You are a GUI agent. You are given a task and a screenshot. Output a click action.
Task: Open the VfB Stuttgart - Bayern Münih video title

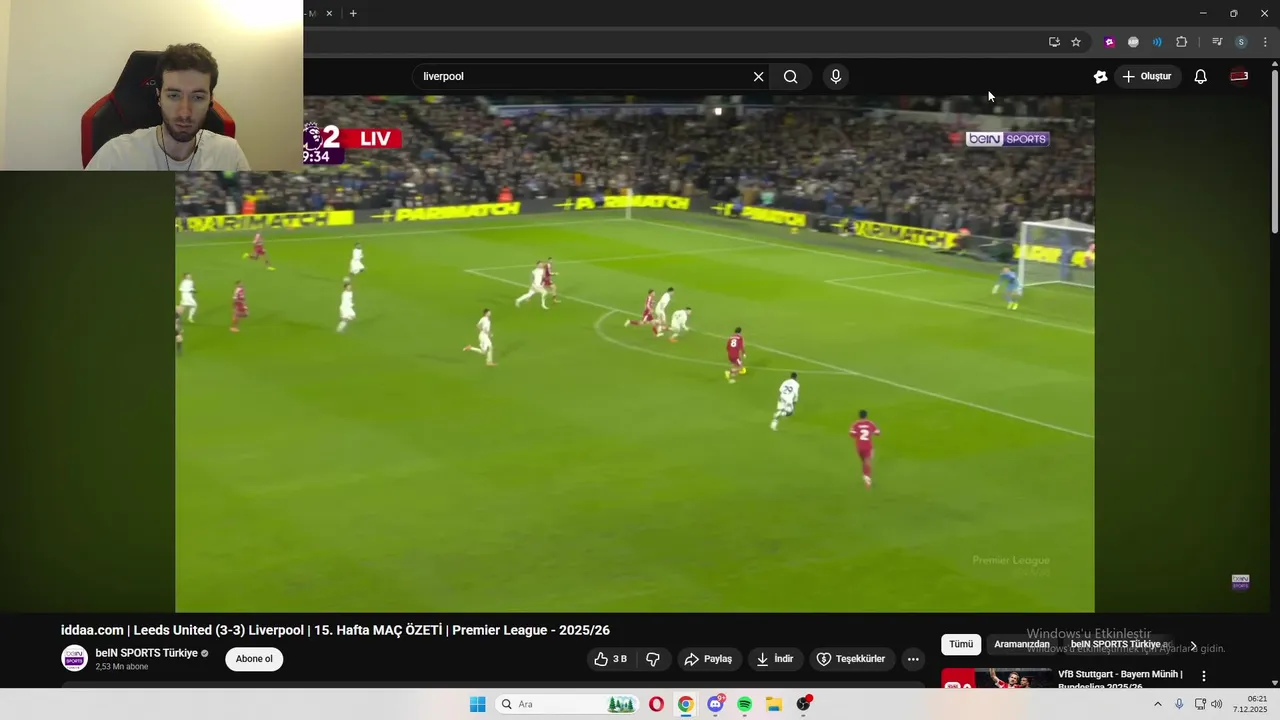tap(1120, 678)
